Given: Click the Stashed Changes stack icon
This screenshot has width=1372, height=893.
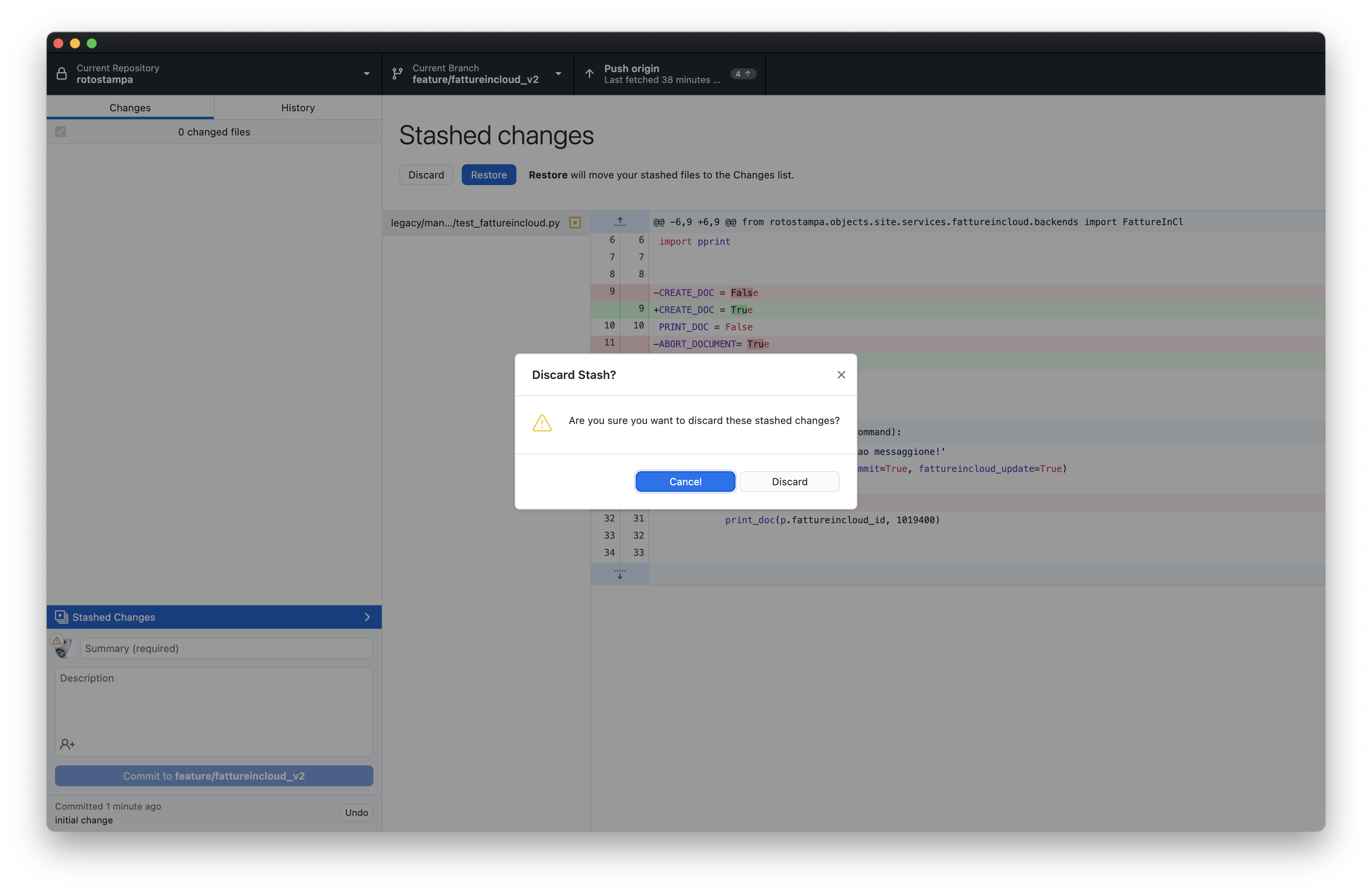Looking at the screenshot, I should pyautogui.click(x=61, y=617).
